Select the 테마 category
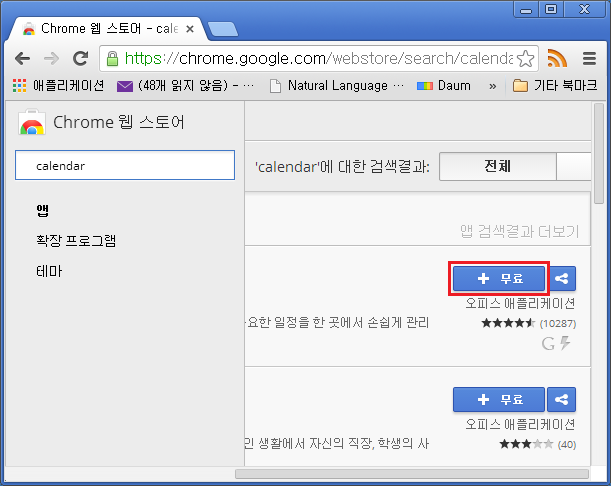611x486 pixels. coord(49,271)
